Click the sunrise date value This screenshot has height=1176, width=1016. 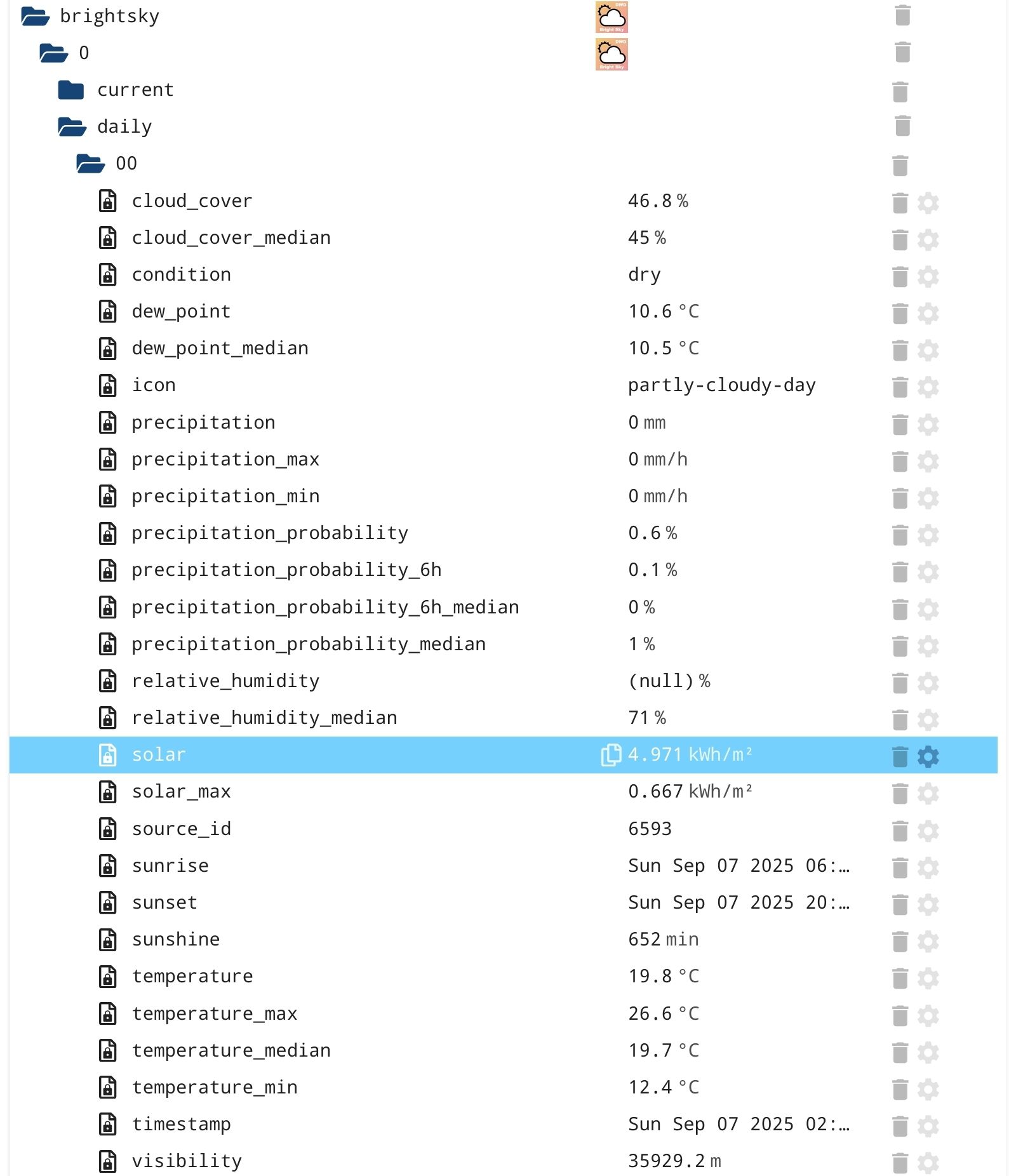pyautogui.click(x=739, y=866)
